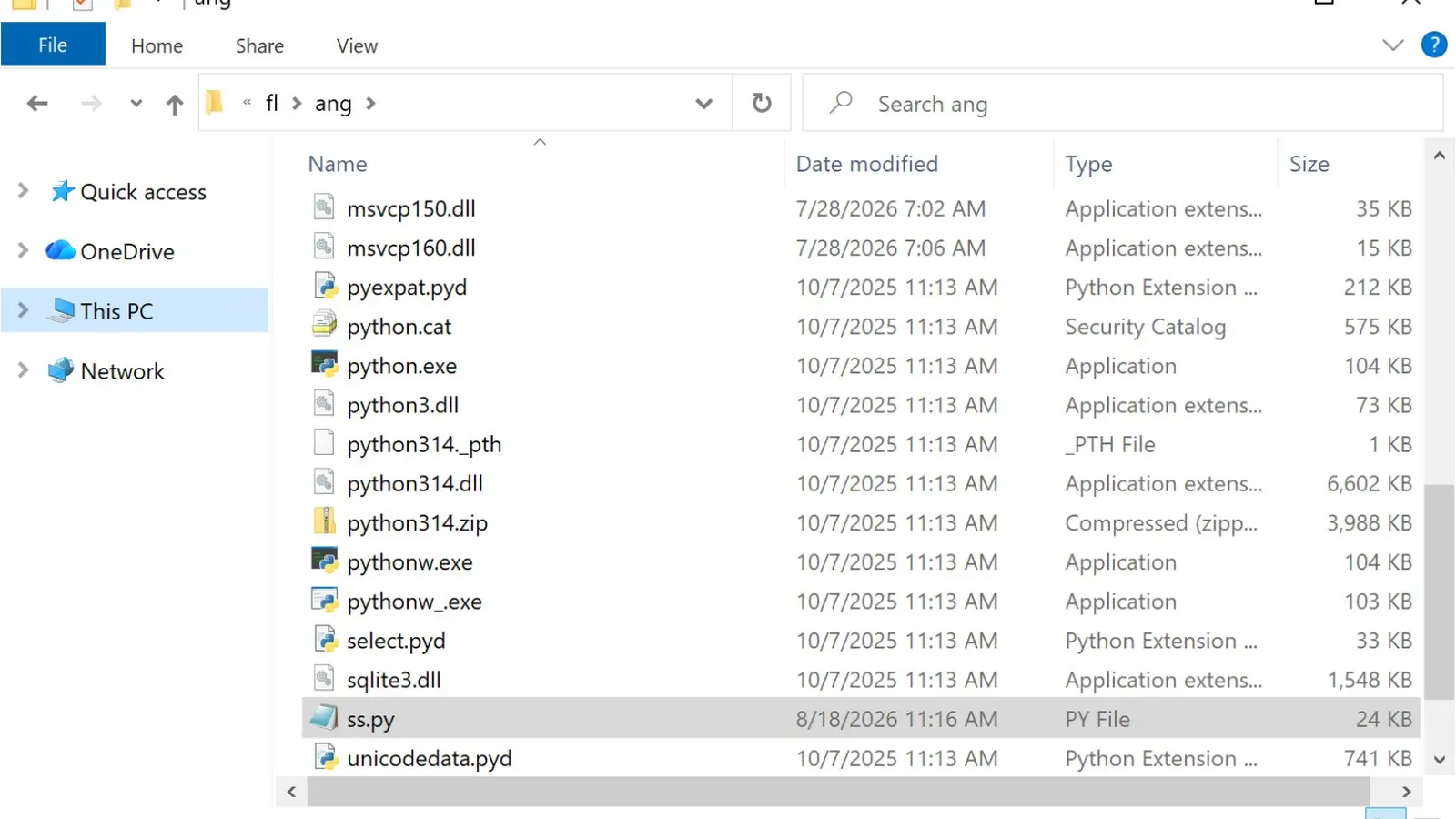Open the address bar history dropdown
1456x819 pixels.
pyautogui.click(x=703, y=104)
